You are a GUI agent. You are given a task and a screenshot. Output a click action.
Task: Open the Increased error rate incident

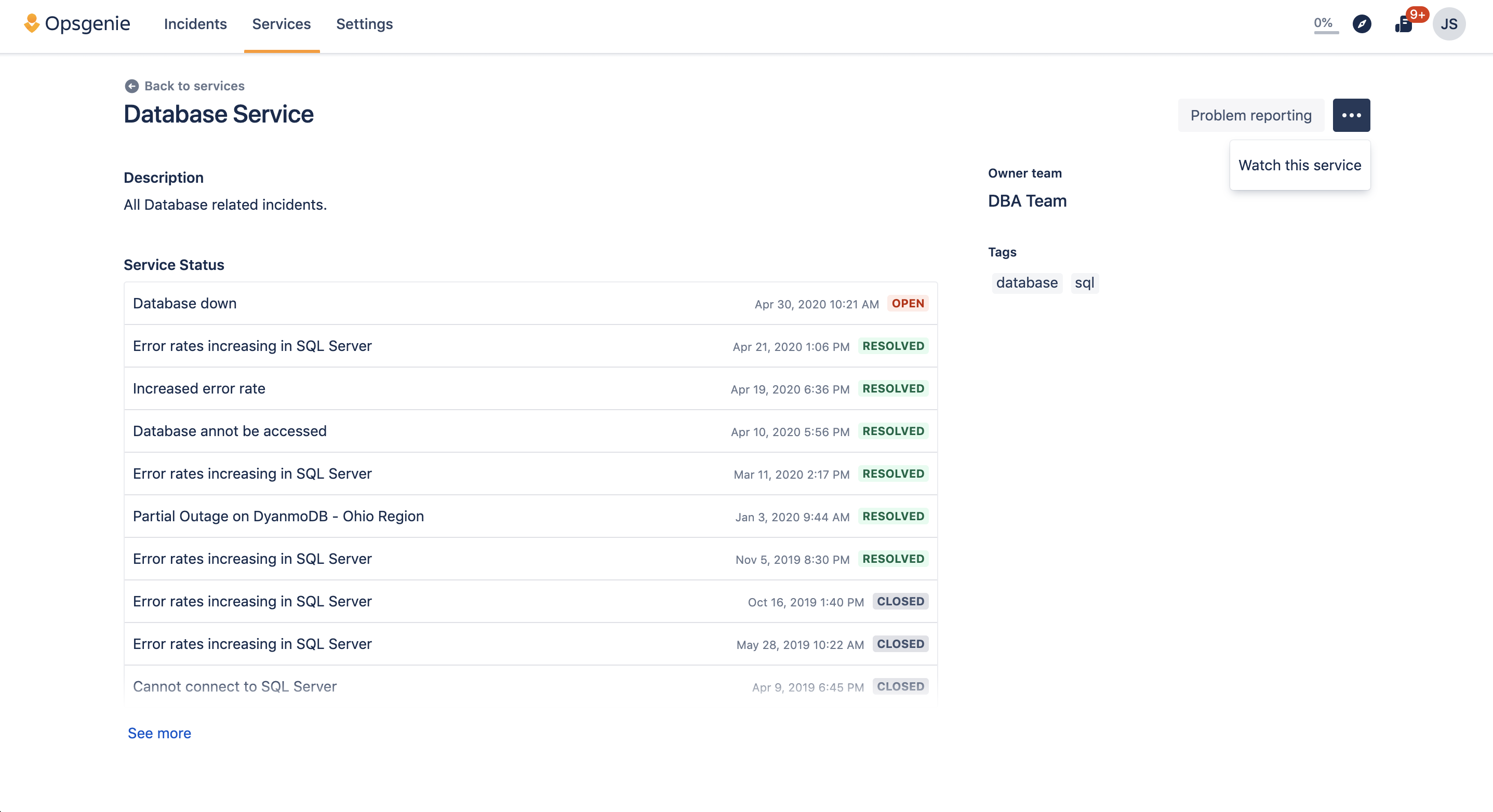tap(530, 389)
